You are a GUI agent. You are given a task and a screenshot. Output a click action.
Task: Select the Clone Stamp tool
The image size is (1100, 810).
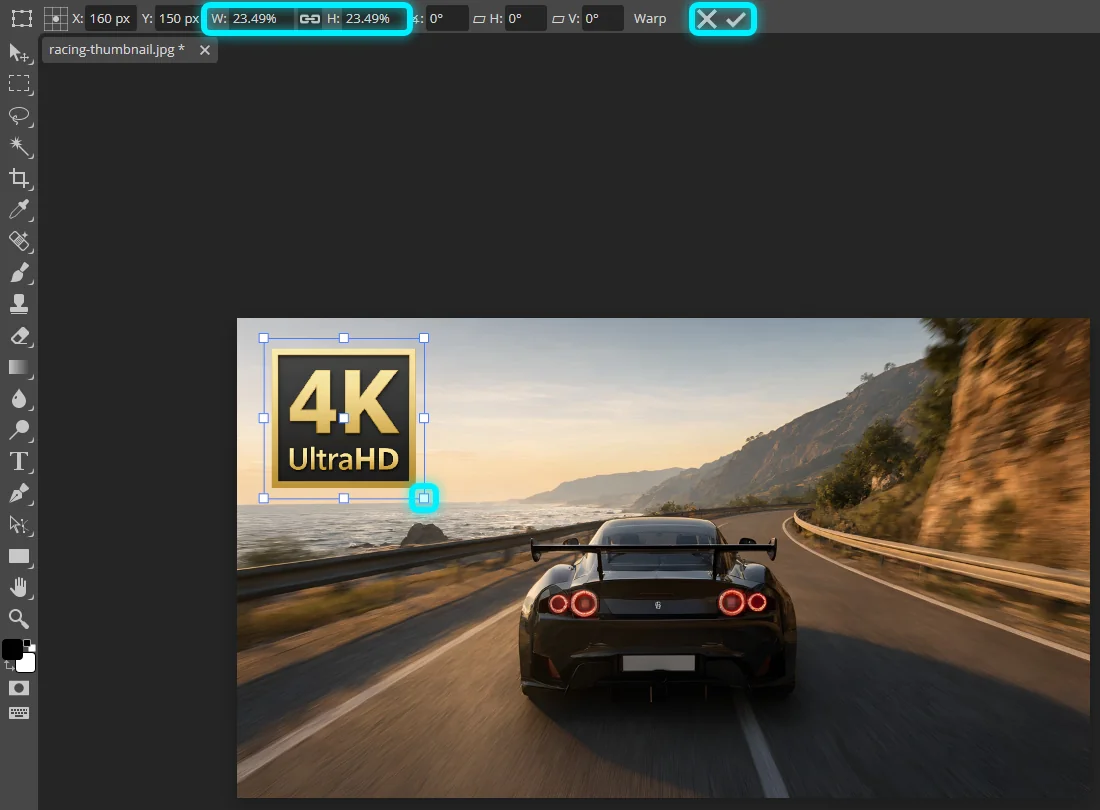tap(19, 304)
